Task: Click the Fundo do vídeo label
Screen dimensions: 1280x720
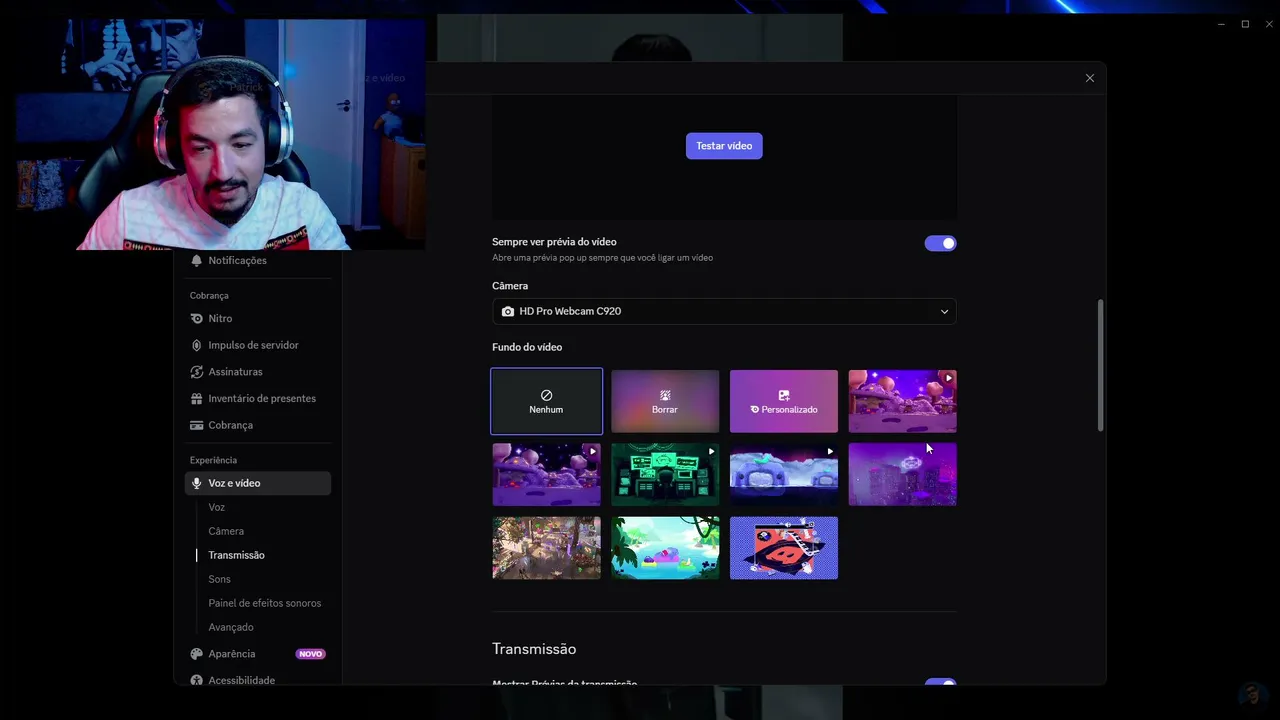Action: point(527,347)
